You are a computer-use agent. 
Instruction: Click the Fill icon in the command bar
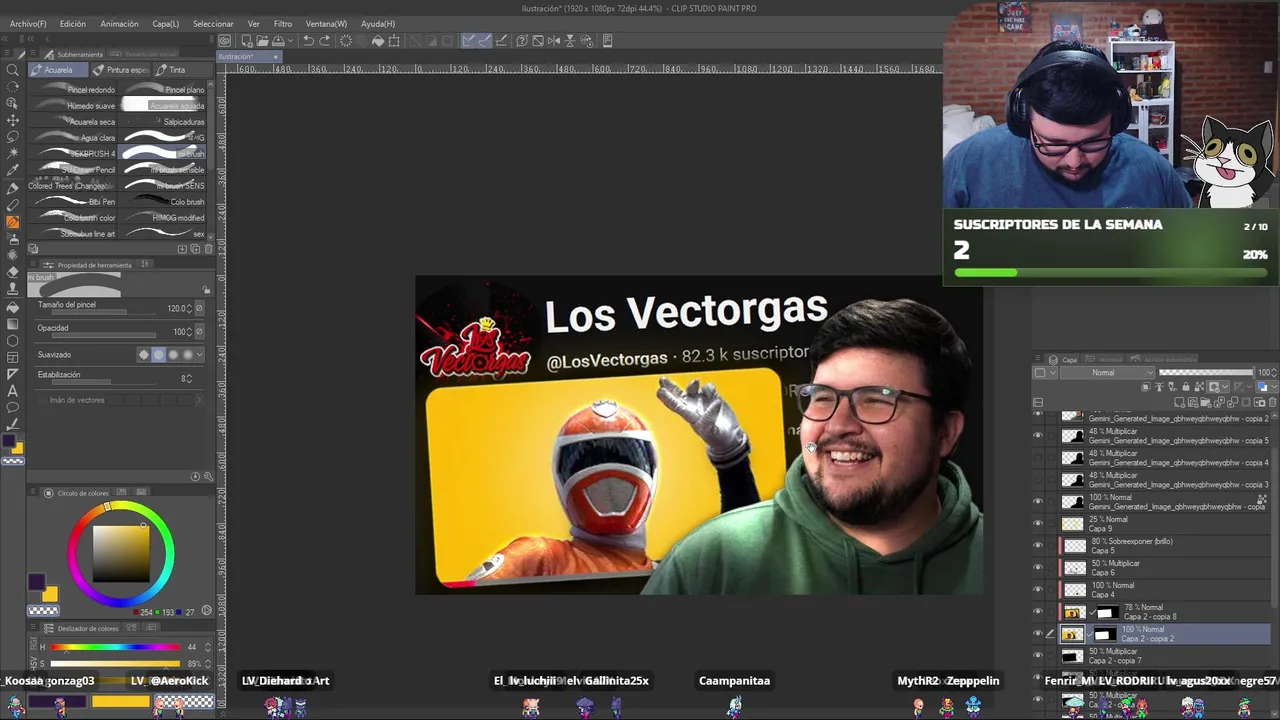(x=378, y=41)
